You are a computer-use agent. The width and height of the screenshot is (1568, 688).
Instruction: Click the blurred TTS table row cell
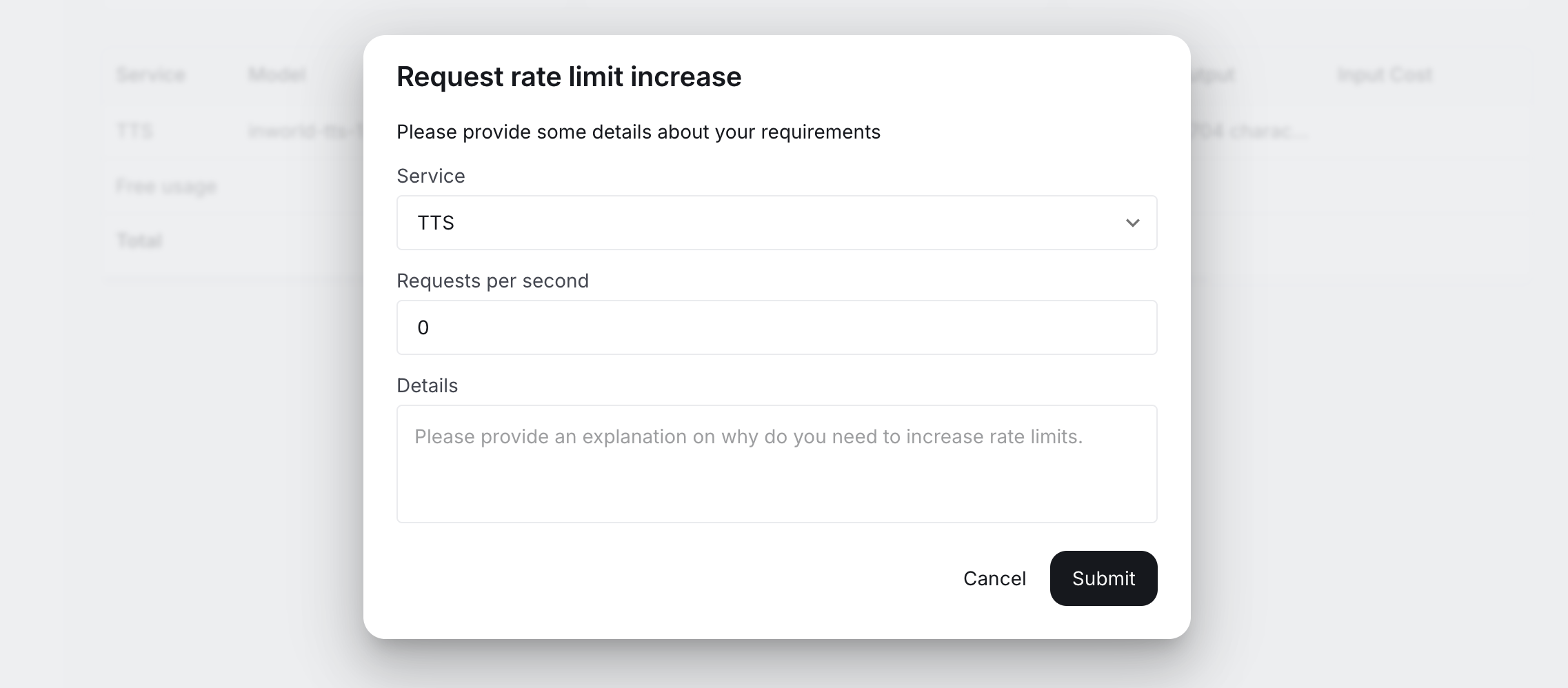[134, 130]
